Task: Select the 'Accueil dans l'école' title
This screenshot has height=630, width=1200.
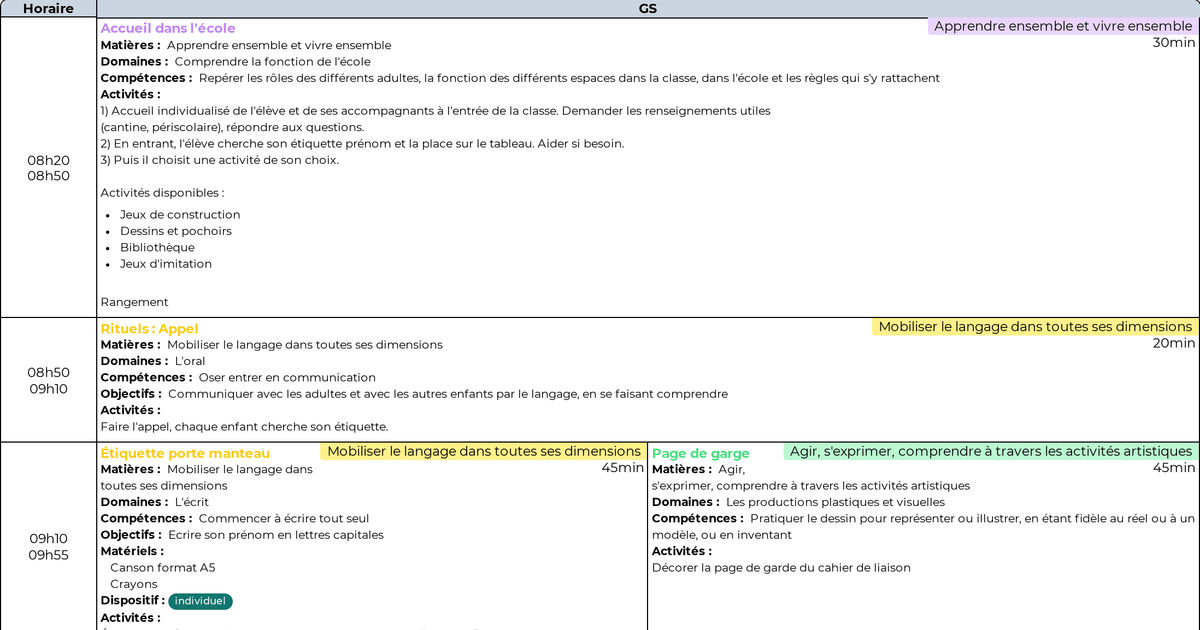Action: [x=168, y=28]
